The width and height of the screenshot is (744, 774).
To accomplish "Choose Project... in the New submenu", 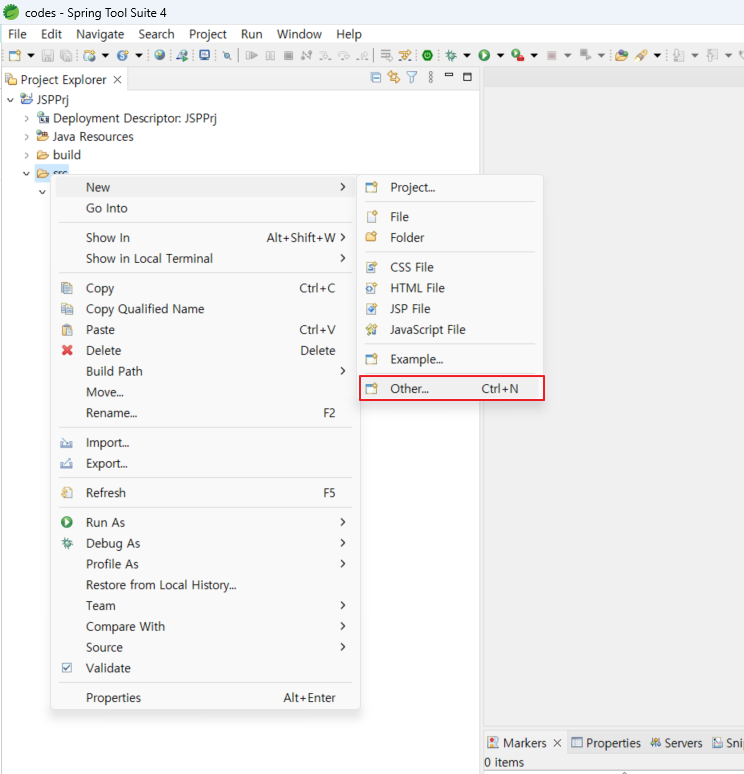I will pos(452,187).
